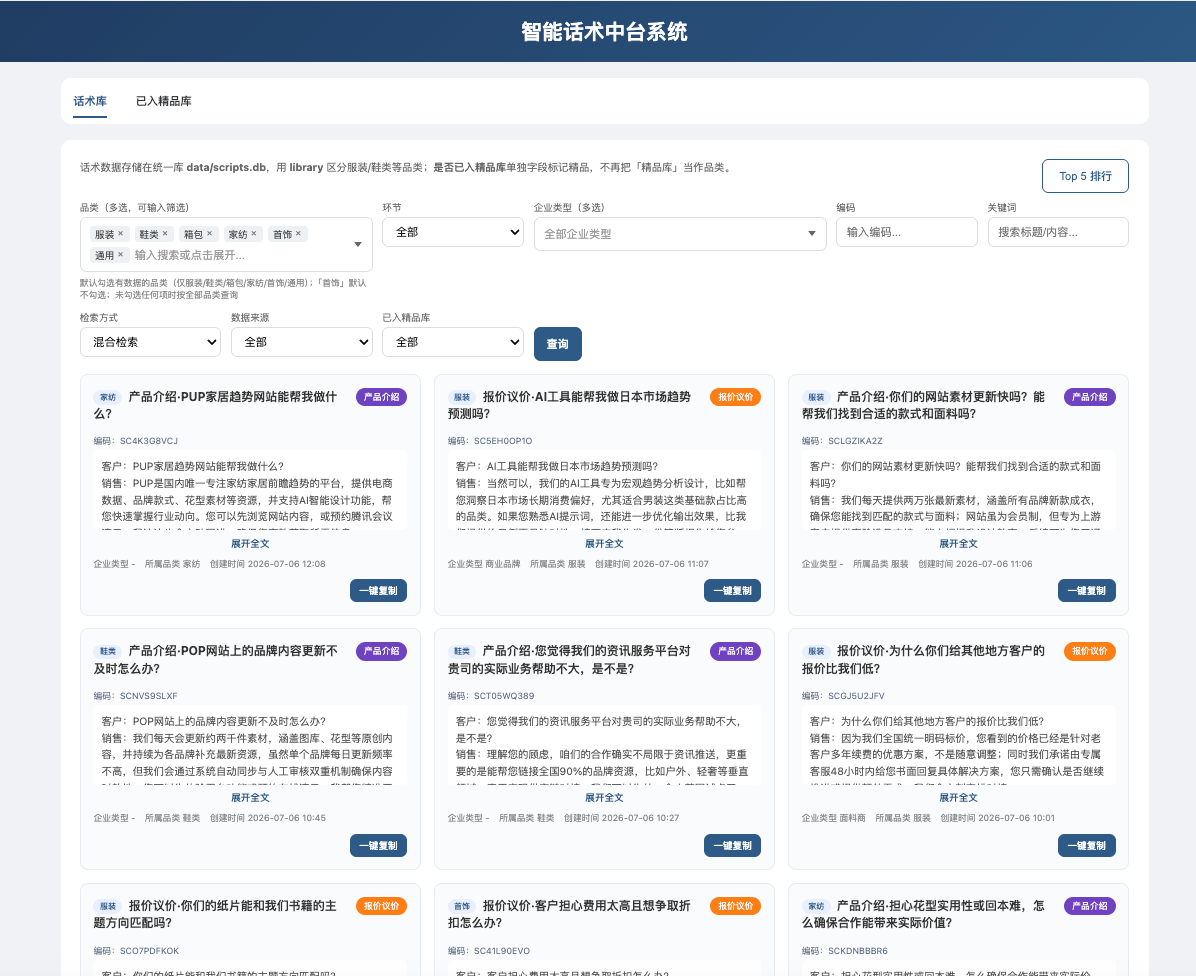Remove the 服装 category chip
The width and height of the screenshot is (1196, 976).
coord(121,233)
